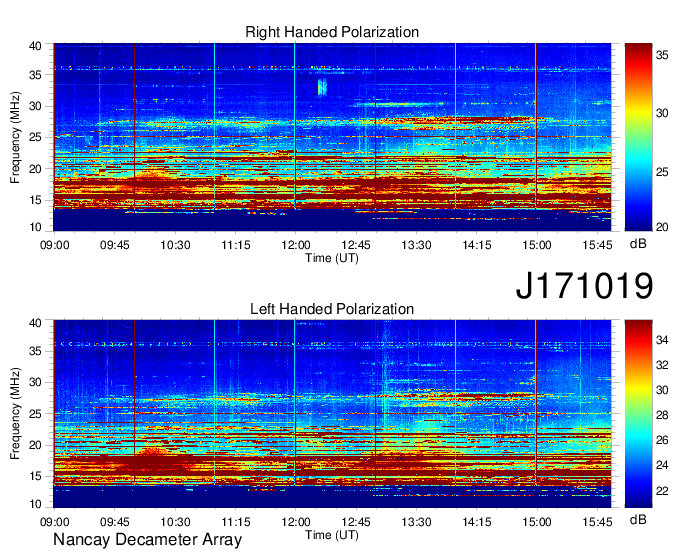Click the 10:30 time tick under Right Handed plot
Screen dimensions: 680x552
click(x=175, y=245)
